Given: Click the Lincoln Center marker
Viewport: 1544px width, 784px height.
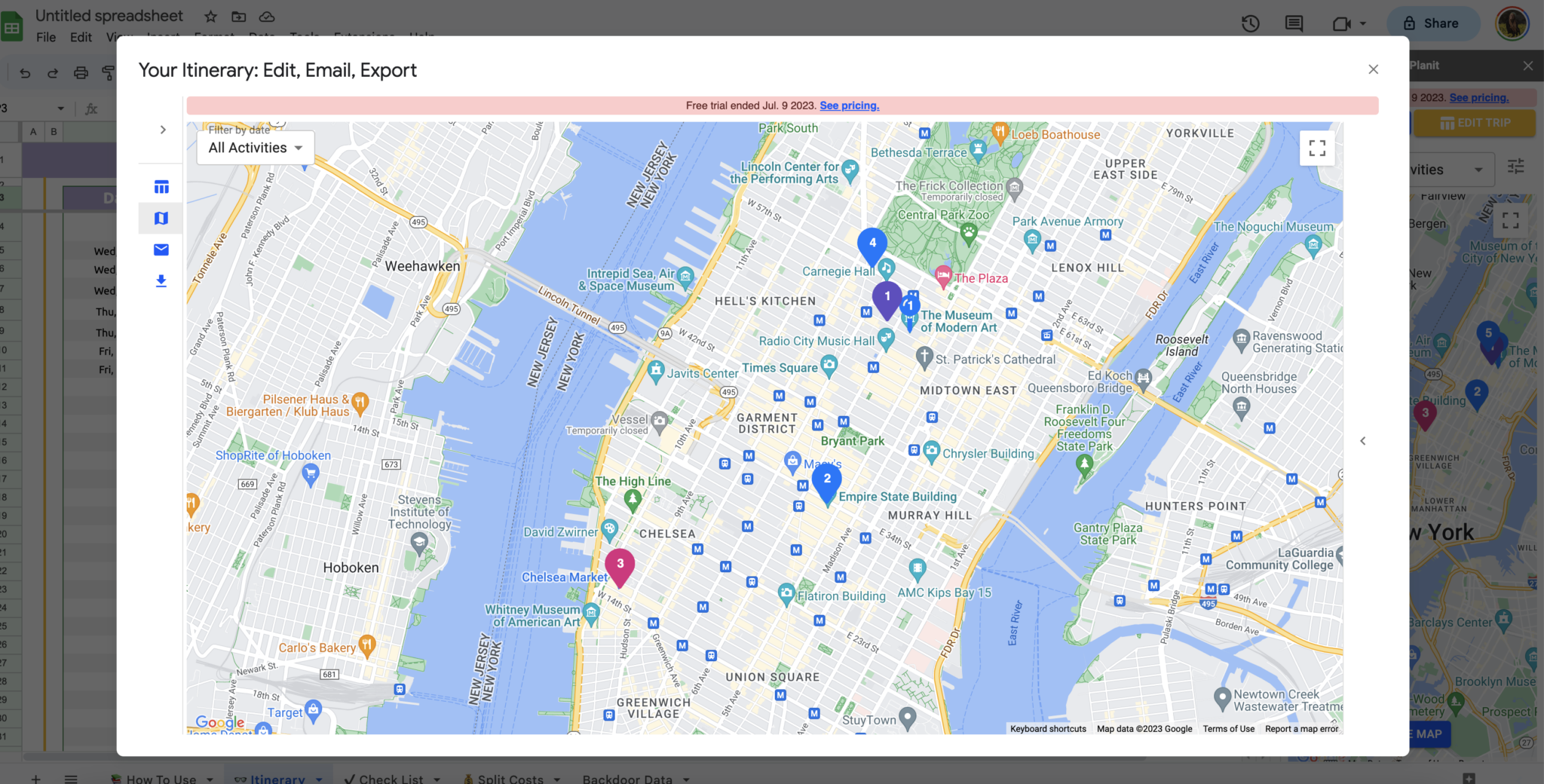Looking at the screenshot, I should coord(850,170).
